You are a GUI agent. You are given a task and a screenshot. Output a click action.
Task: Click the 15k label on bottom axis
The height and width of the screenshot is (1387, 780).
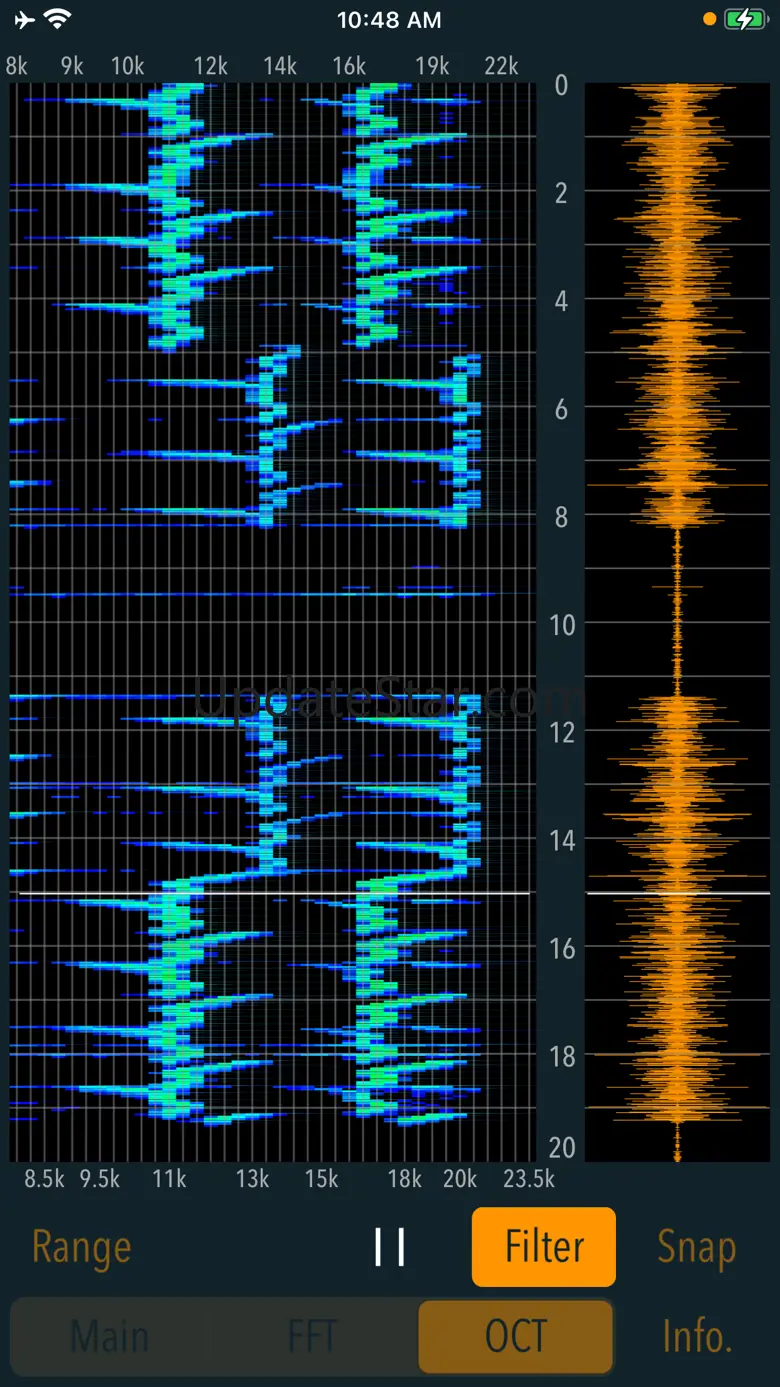[321, 1179]
